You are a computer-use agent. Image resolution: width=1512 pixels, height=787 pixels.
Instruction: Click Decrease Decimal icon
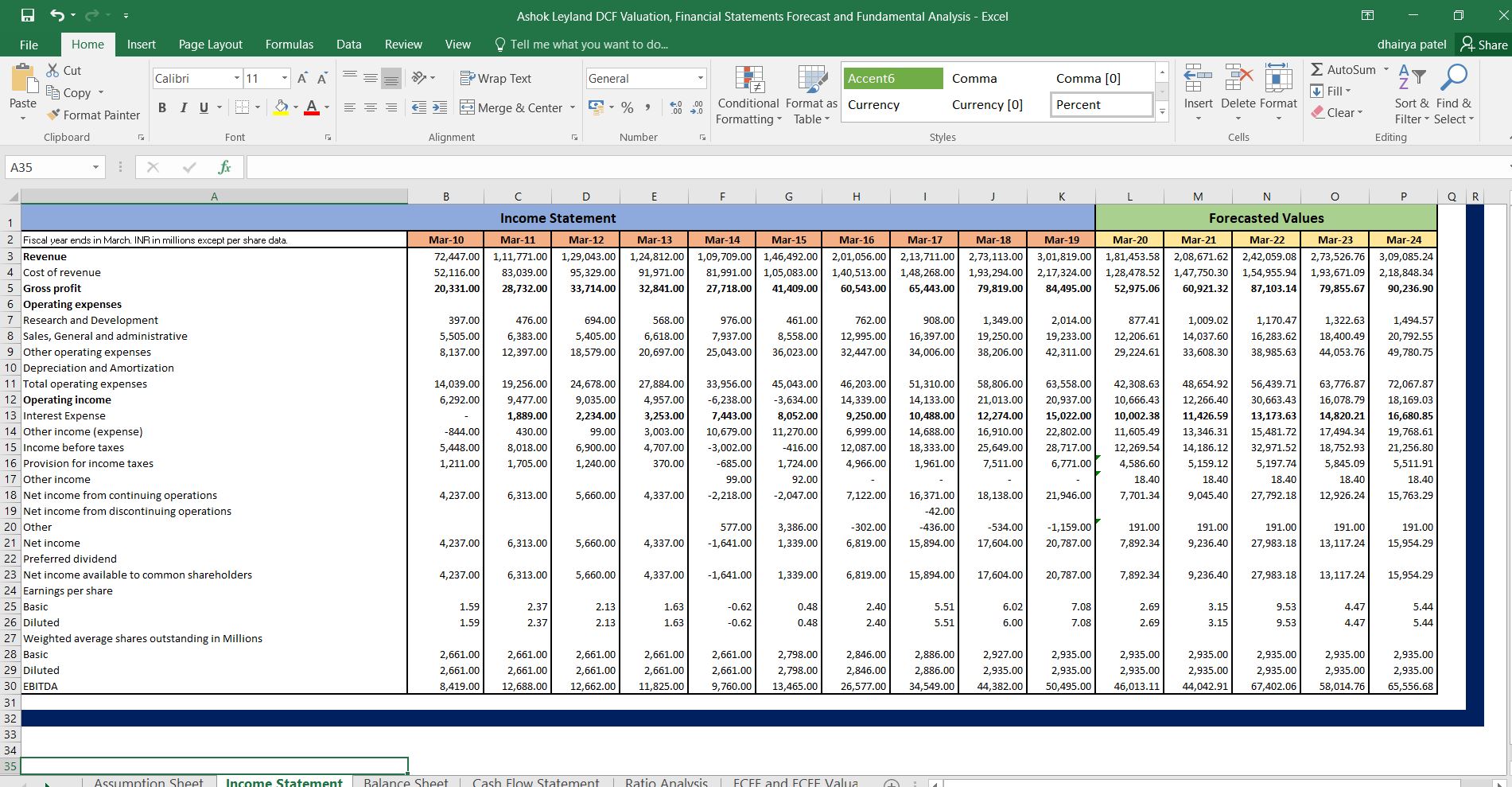(697, 107)
